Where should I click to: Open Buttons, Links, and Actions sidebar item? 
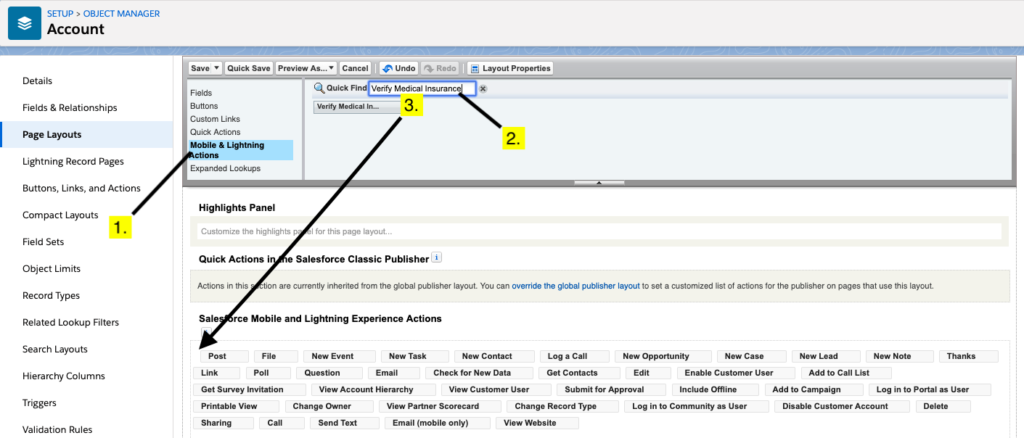tap(82, 188)
